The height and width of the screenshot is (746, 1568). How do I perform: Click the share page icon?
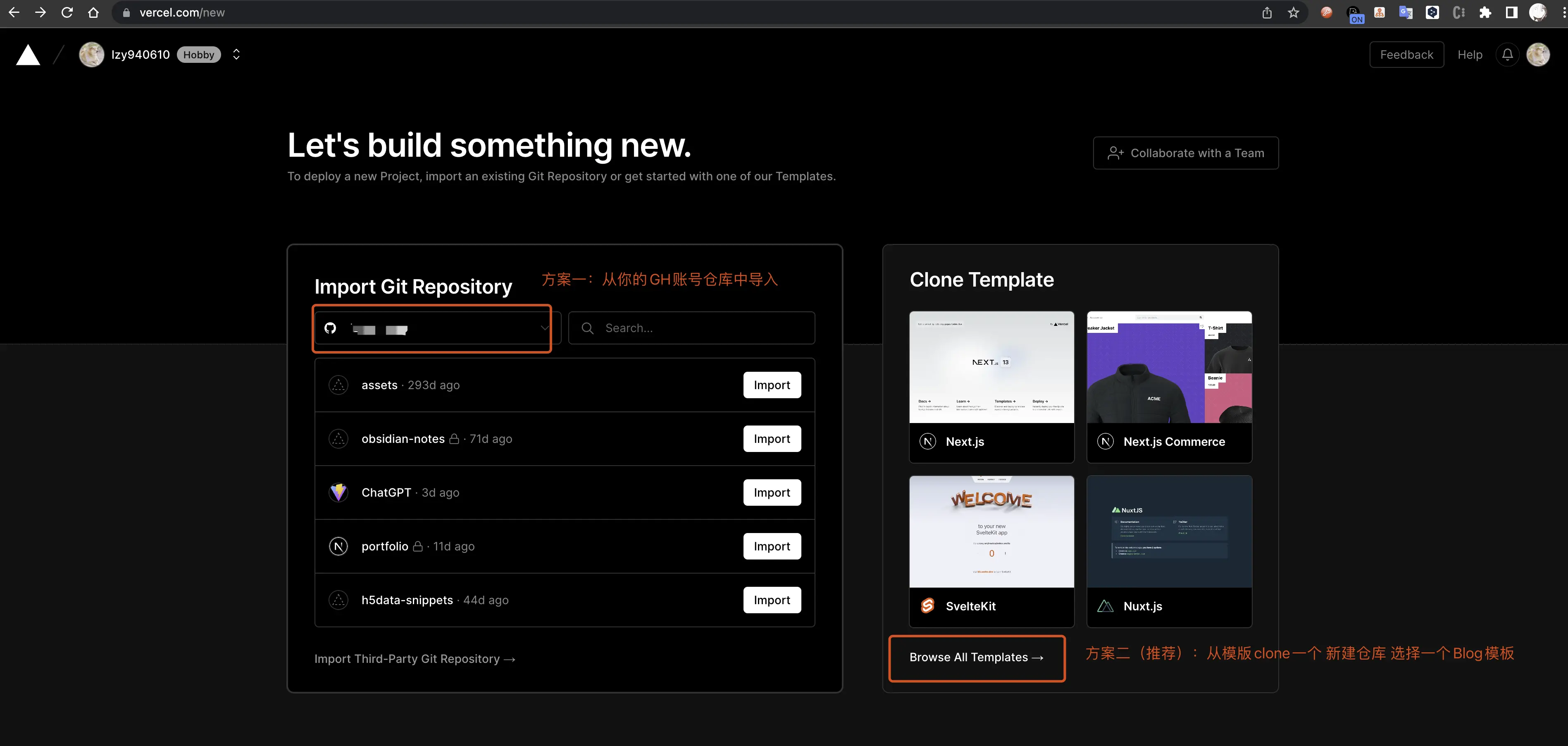[1267, 12]
